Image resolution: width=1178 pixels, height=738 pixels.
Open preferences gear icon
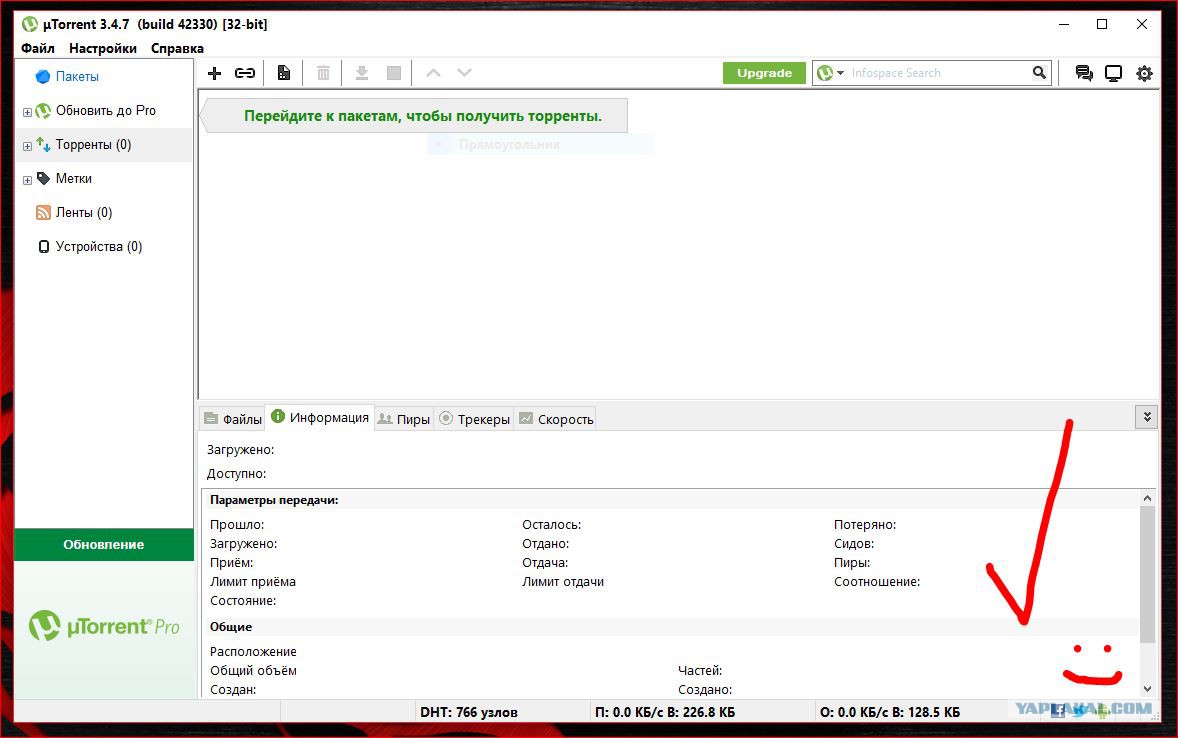(1144, 73)
